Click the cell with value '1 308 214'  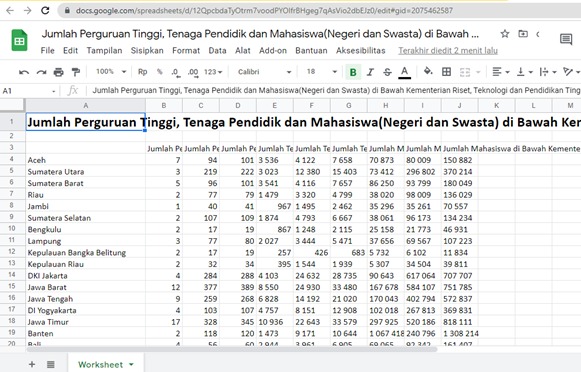coord(460,333)
